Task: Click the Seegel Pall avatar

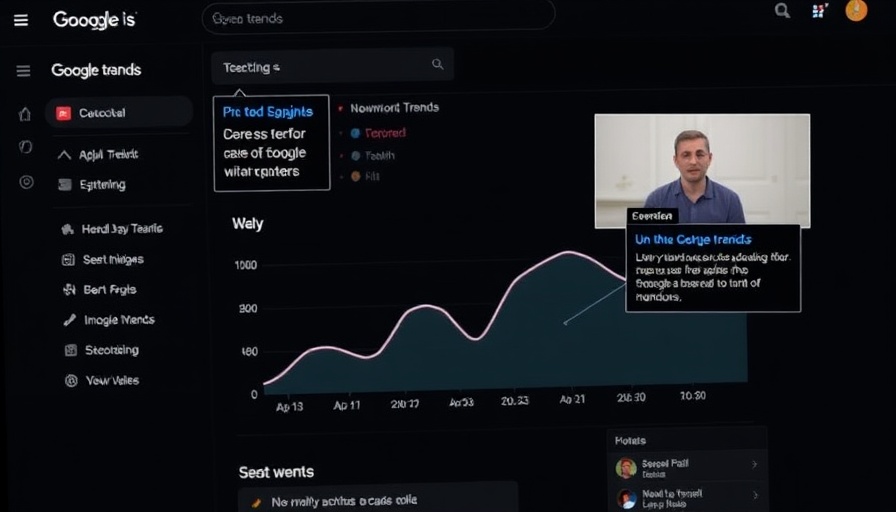Action: pyautogui.click(x=626, y=468)
